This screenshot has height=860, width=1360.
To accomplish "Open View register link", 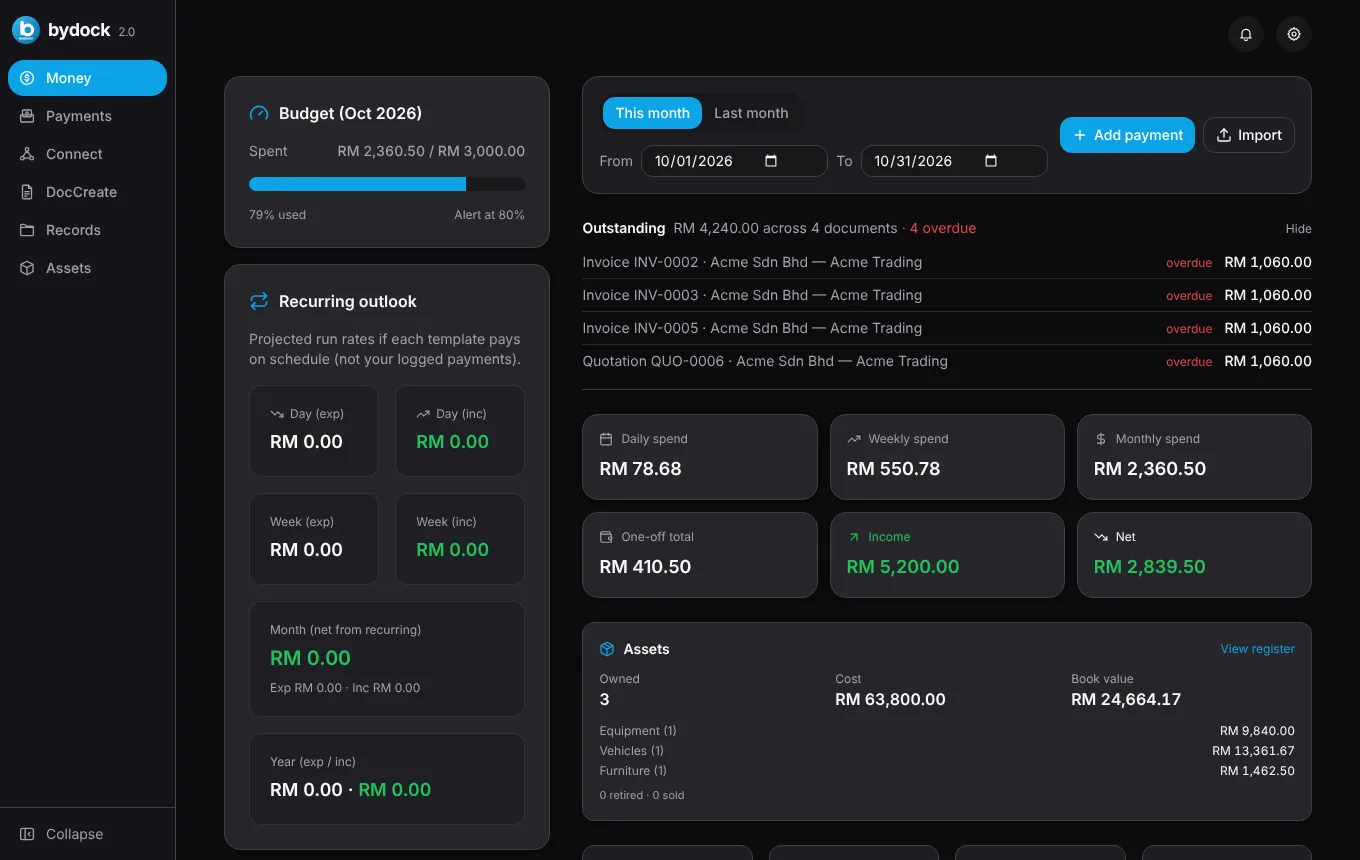I will pyautogui.click(x=1257, y=649).
